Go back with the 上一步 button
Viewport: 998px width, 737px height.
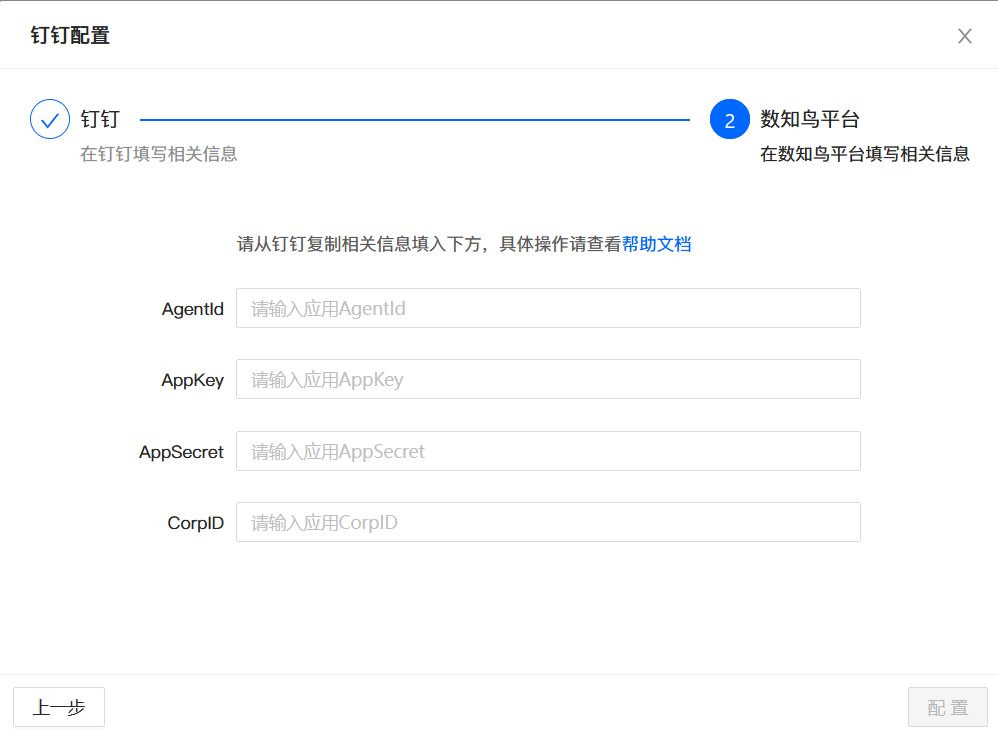coord(59,707)
